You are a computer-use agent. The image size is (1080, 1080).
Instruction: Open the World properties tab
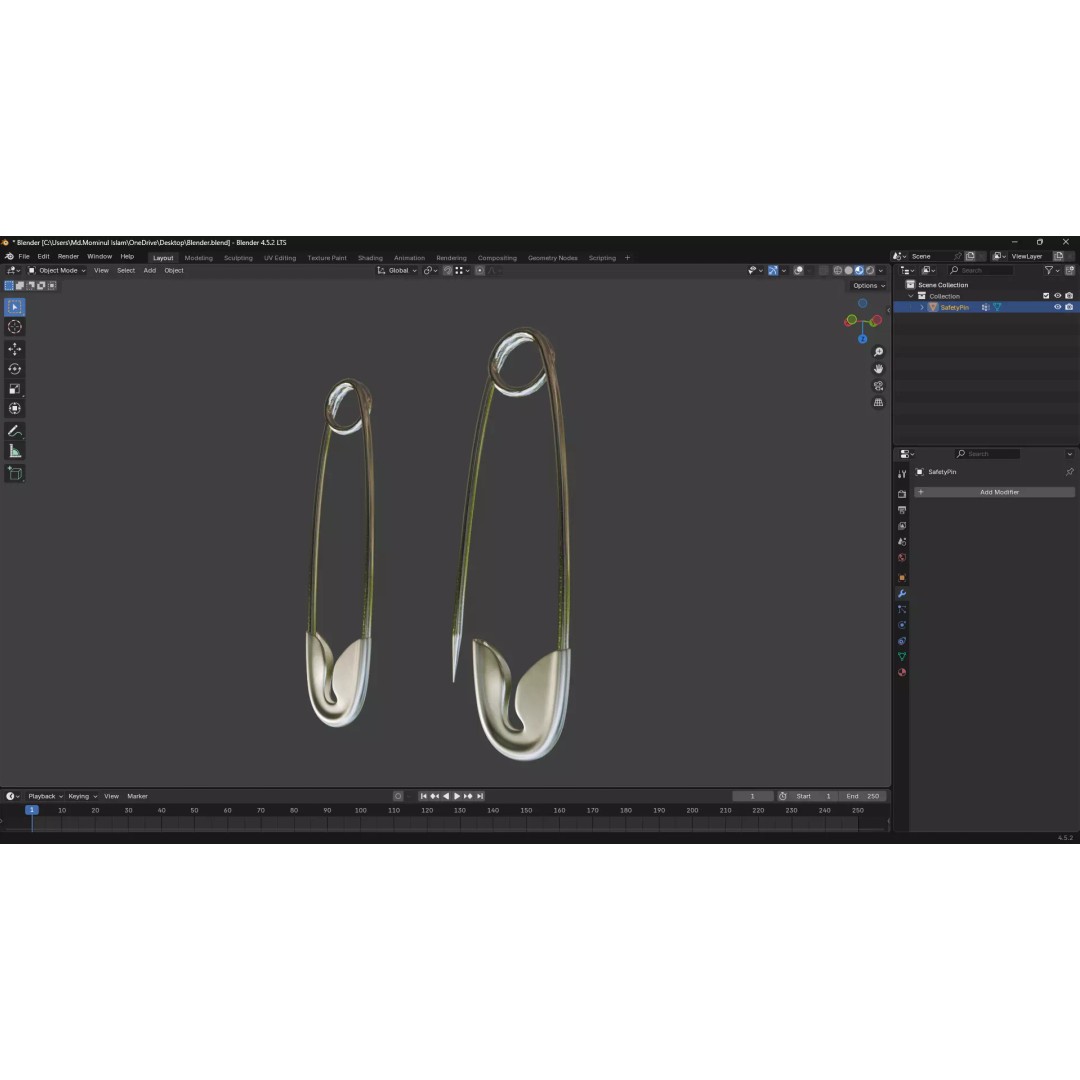[x=902, y=557]
